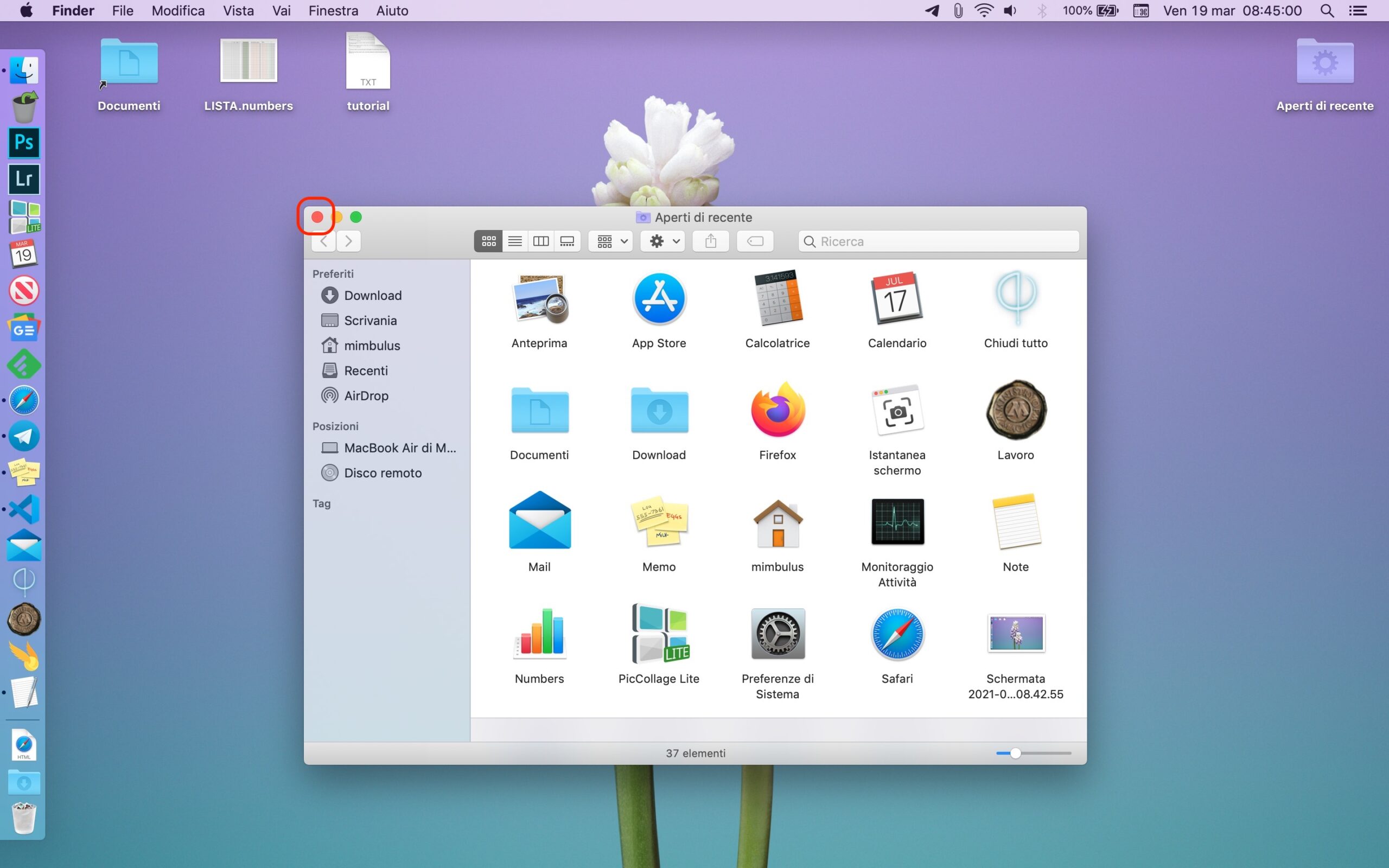Click the Share toolbar button
This screenshot has height=868, width=1389.
[x=711, y=241]
